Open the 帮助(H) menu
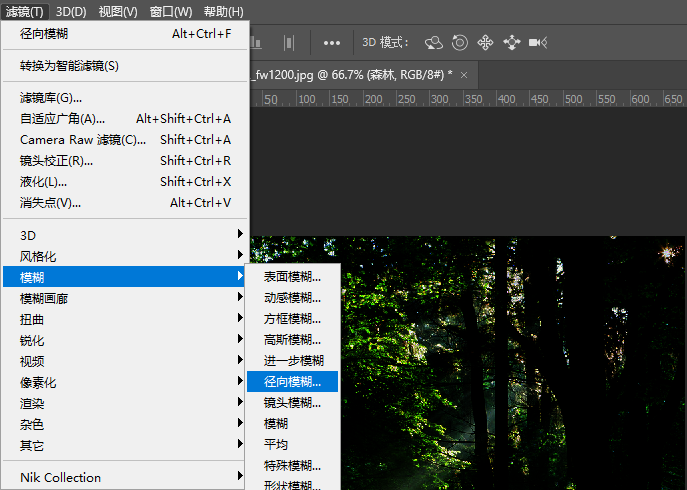The height and width of the screenshot is (490, 687). coord(223,11)
